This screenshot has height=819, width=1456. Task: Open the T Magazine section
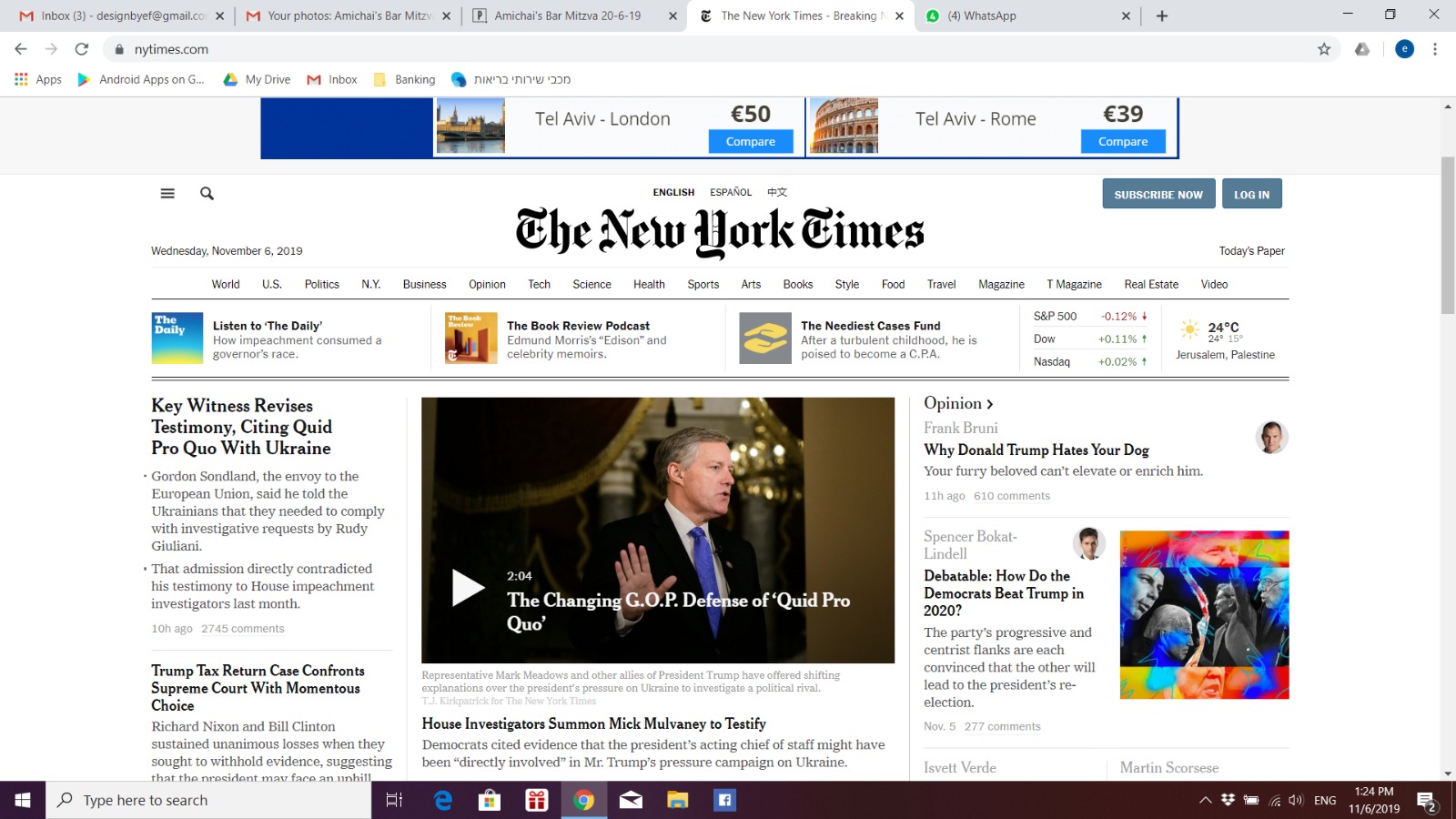(1074, 284)
